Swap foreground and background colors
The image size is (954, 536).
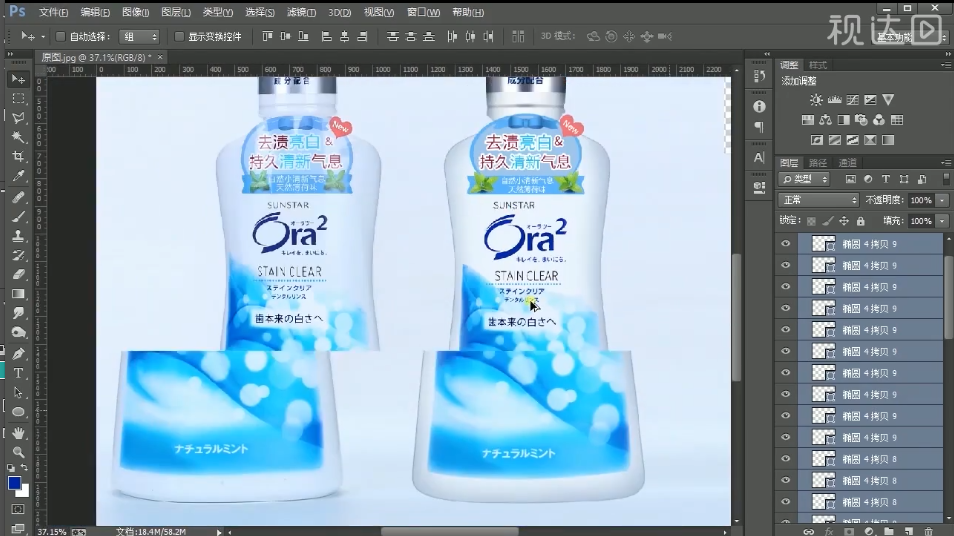tap(24, 467)
